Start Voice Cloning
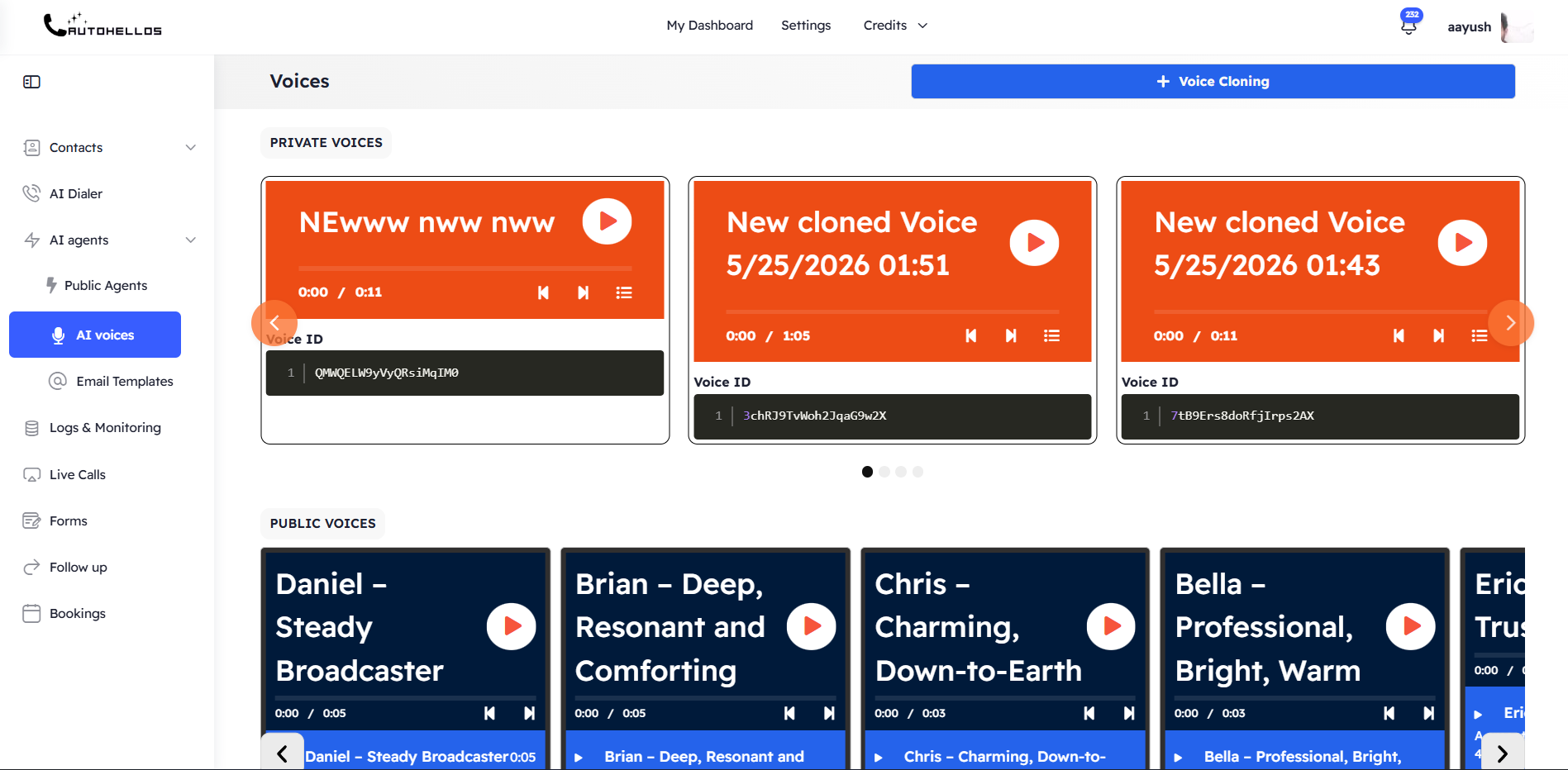Viewport: 1568px width, 770px height. point(1213,81)
